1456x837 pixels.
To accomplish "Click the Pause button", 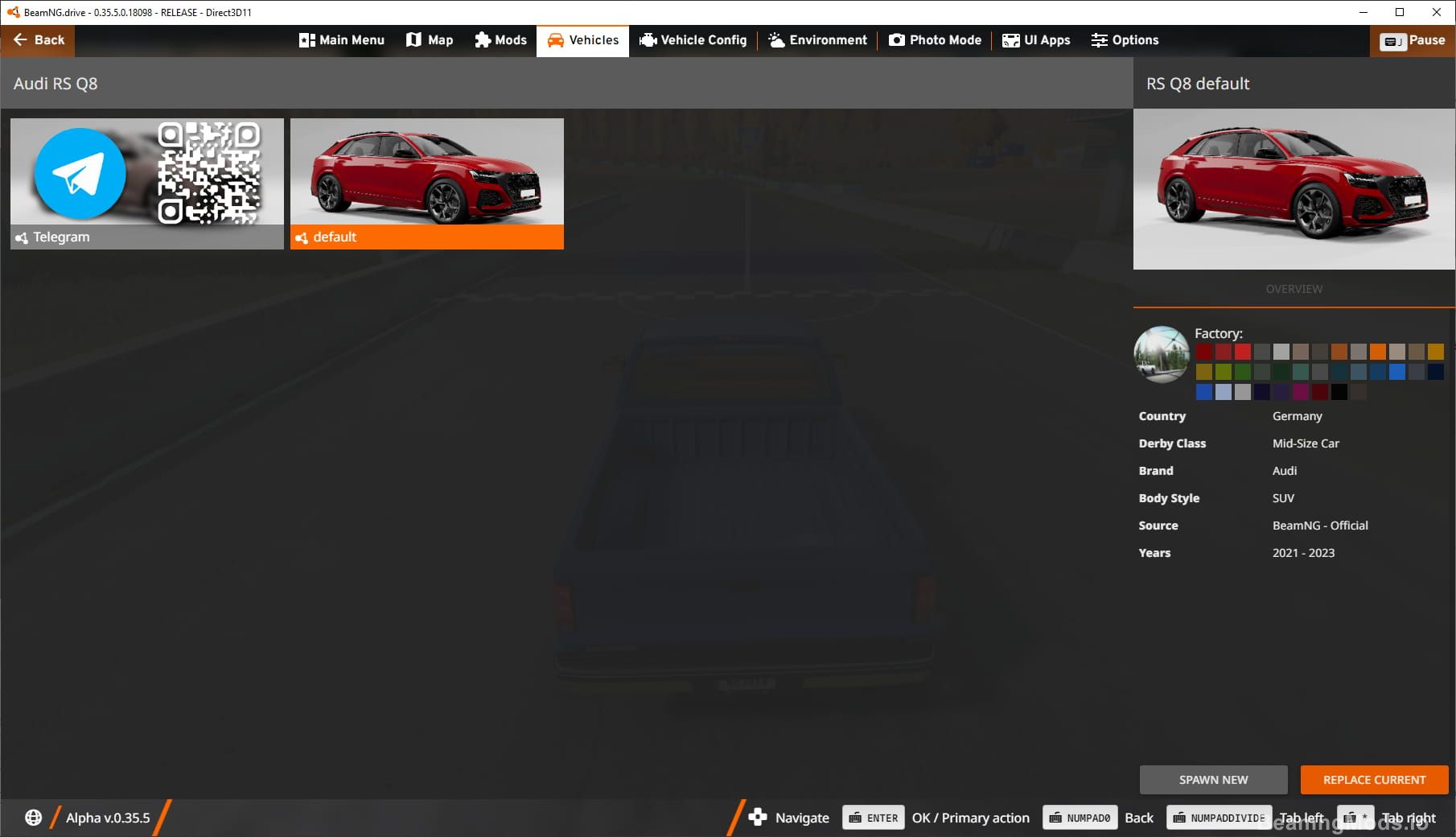I will pyautogui.click(x=1413, y=40).
